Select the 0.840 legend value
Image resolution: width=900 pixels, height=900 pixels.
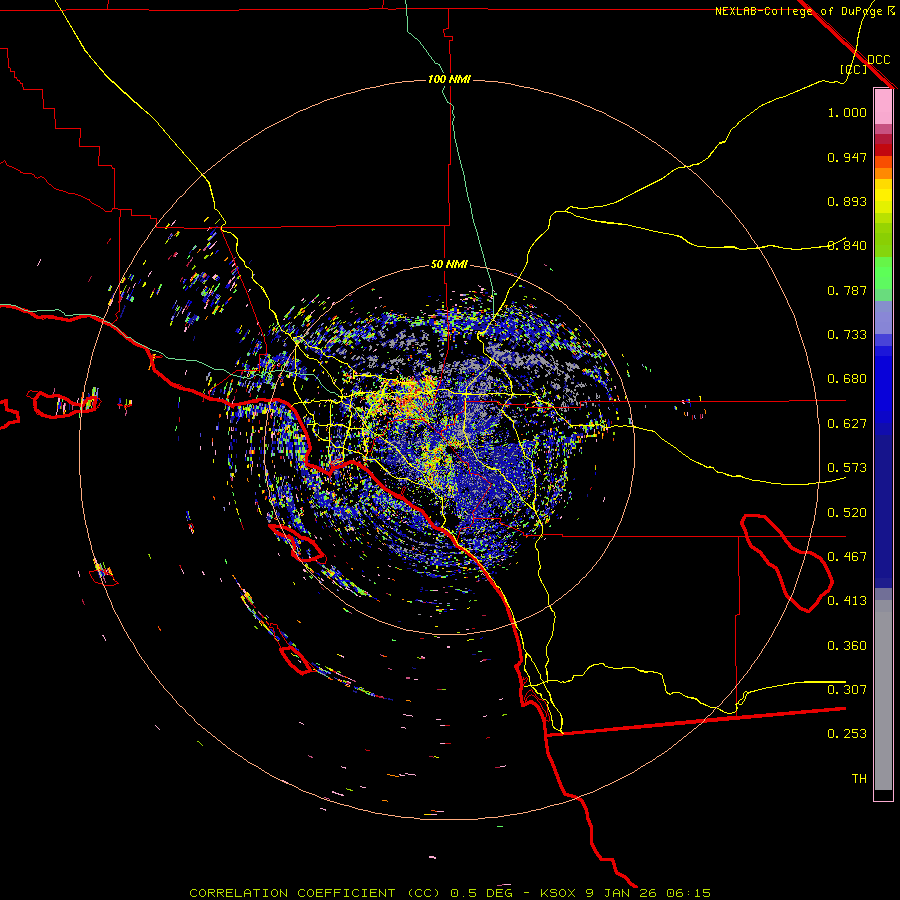[x=847, y=246]
